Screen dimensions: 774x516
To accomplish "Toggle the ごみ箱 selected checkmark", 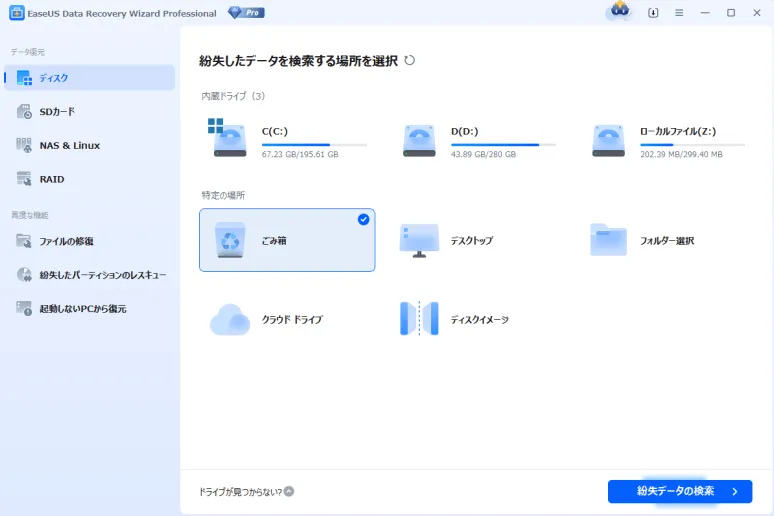I will [x=363, y=219].
